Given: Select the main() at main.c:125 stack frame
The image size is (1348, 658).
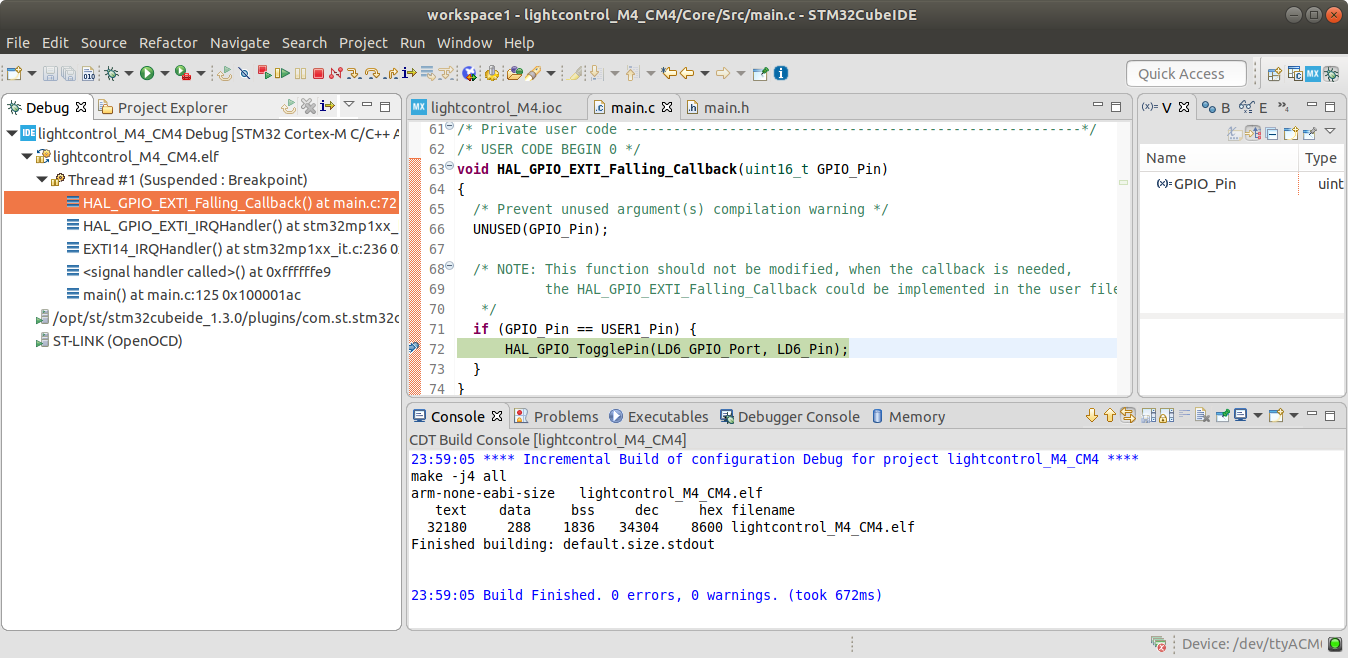Looking at the screenshot, I should click(x=185, y=294).
